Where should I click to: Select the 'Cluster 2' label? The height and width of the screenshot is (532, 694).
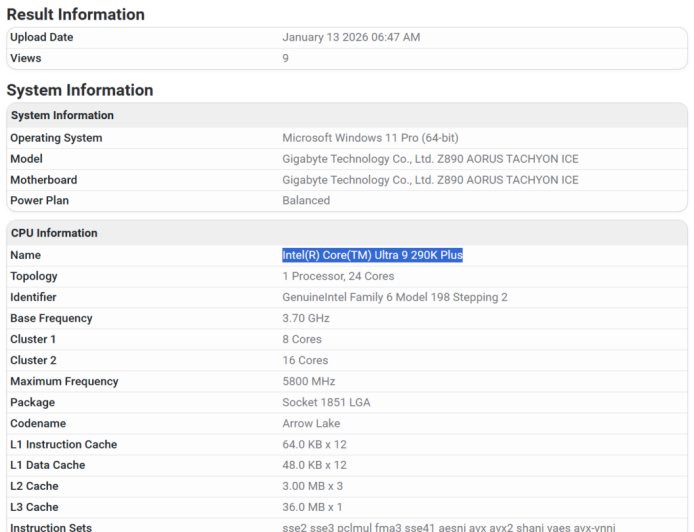(33, 360)
